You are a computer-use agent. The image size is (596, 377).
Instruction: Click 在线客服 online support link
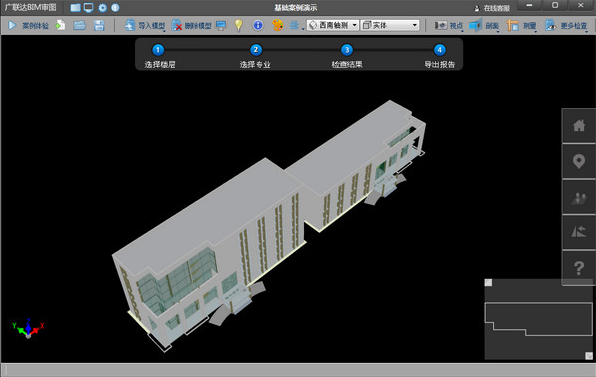pos(492,8)
